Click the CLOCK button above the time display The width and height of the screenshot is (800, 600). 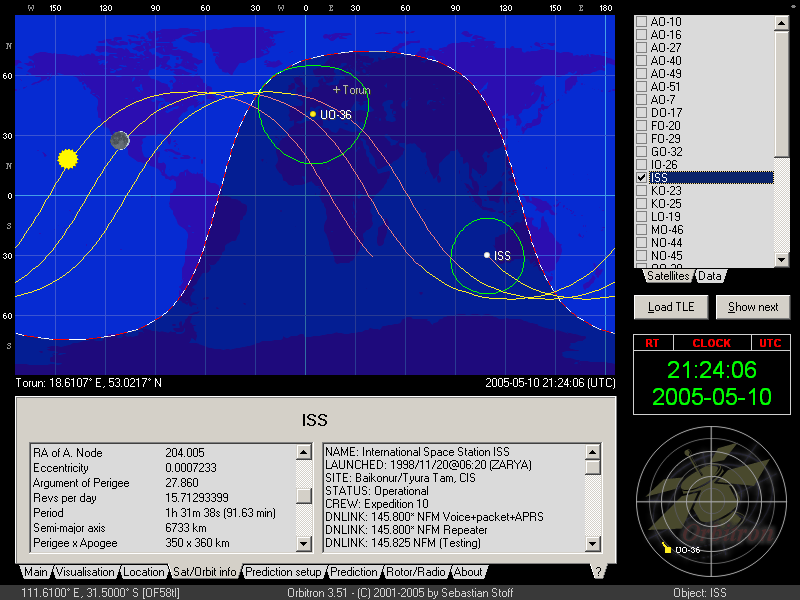tap(711, 343)
